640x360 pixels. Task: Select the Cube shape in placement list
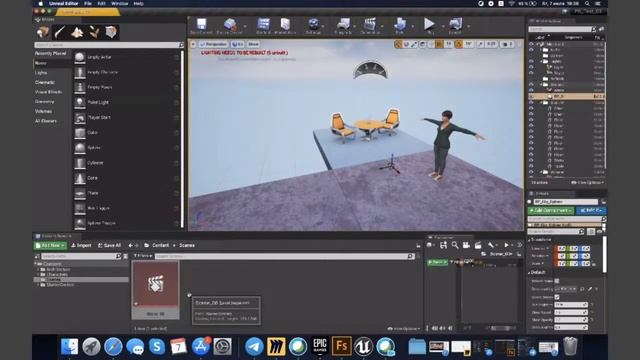pos(127,133)
